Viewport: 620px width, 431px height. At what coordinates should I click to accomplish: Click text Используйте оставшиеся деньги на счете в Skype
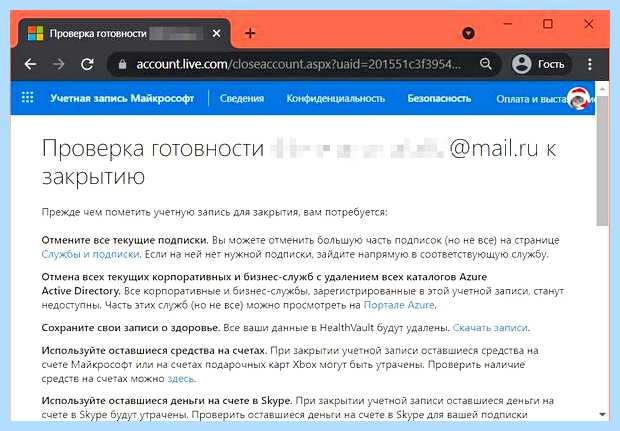pos(167,400)
